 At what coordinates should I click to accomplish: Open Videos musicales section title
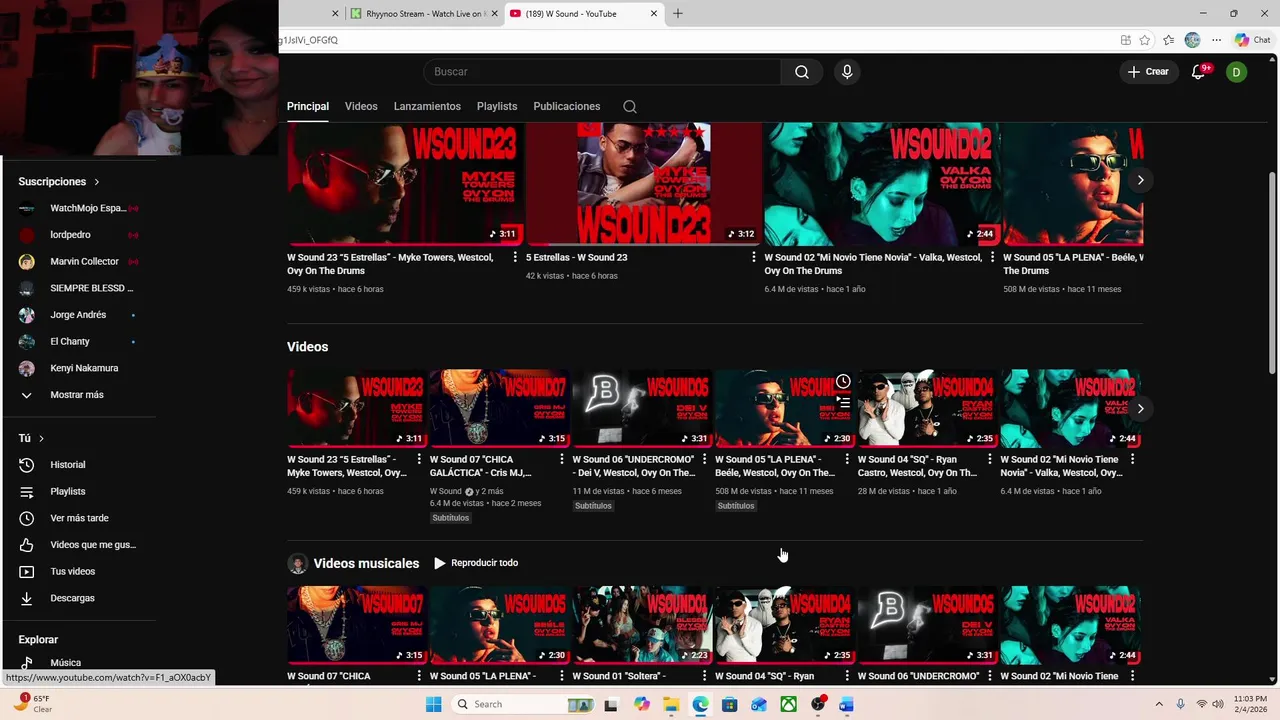tap(366, 563)
